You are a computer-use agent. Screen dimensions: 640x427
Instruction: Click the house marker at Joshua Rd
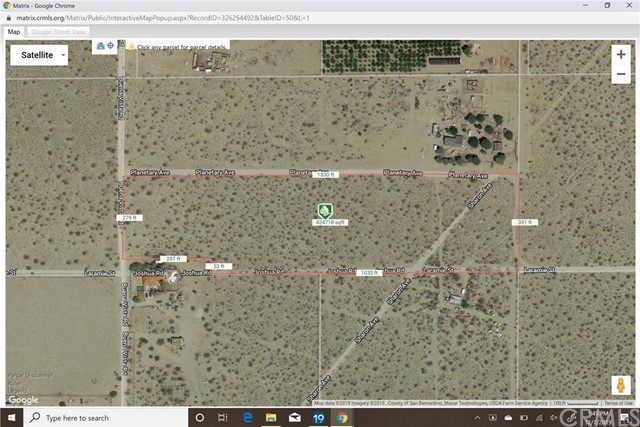pyautogui.click(x=171, y=277)
